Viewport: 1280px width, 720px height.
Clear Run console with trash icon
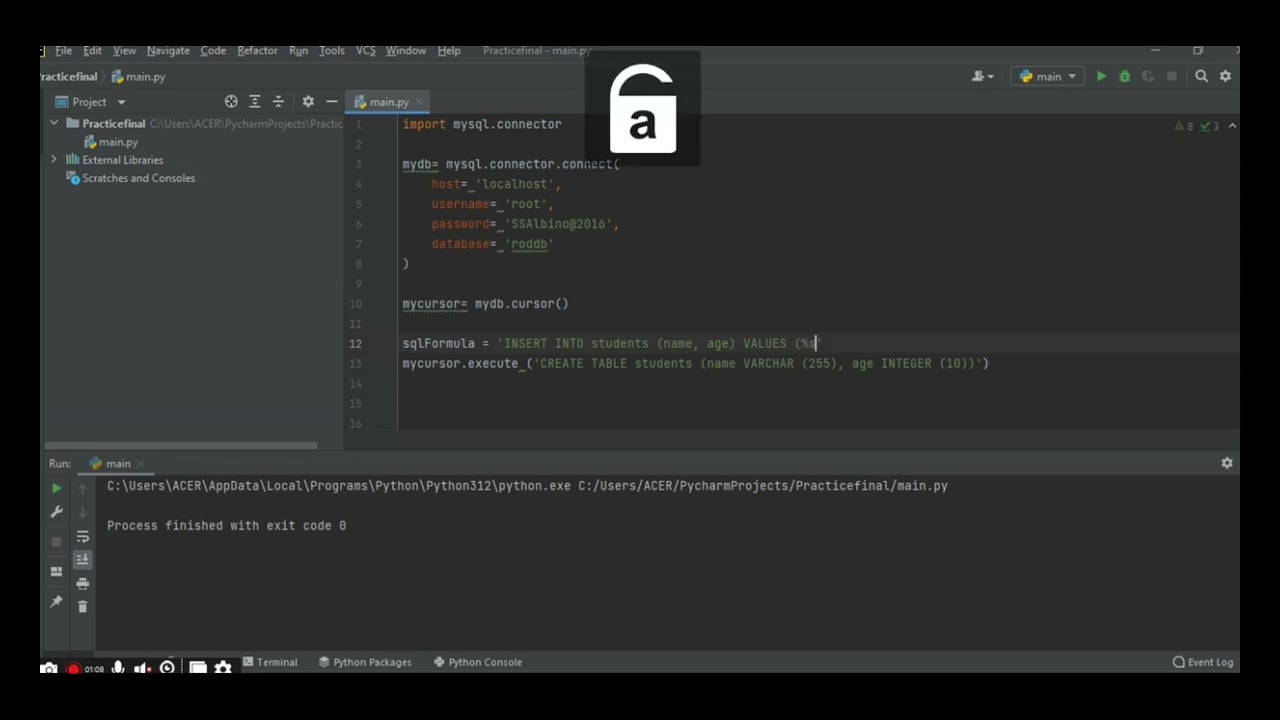pos(82,606)
